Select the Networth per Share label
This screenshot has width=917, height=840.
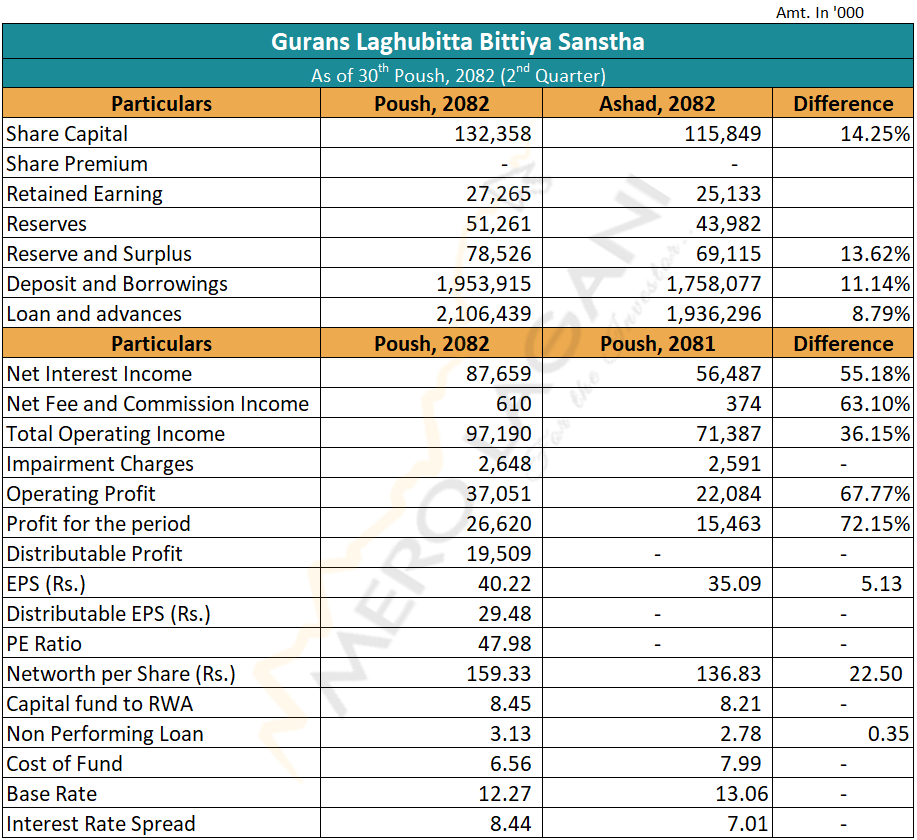pyautogui.click(x=120, y=674)
